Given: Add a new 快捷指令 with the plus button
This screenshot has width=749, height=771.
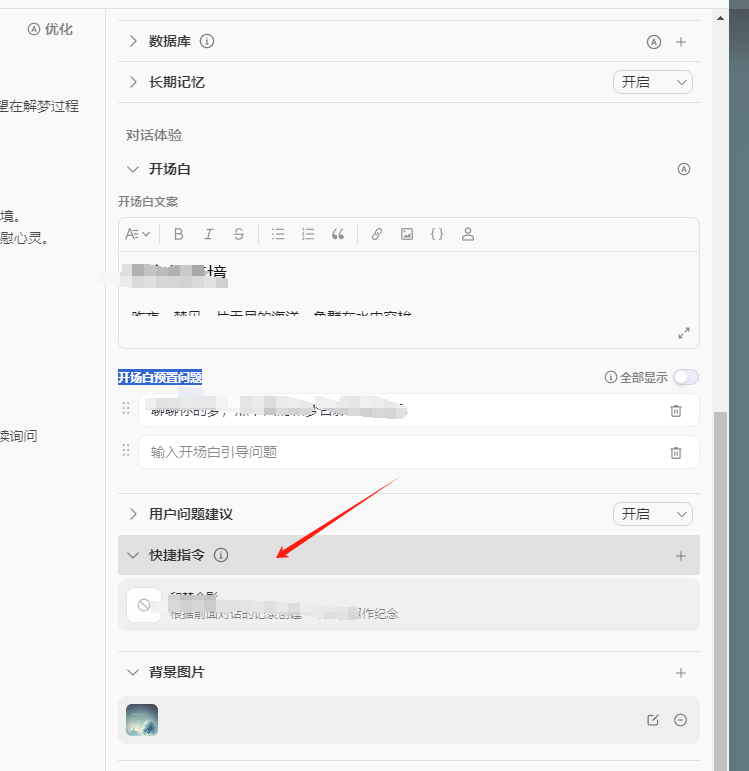Looking at the screenshot, I should [681, 556].
